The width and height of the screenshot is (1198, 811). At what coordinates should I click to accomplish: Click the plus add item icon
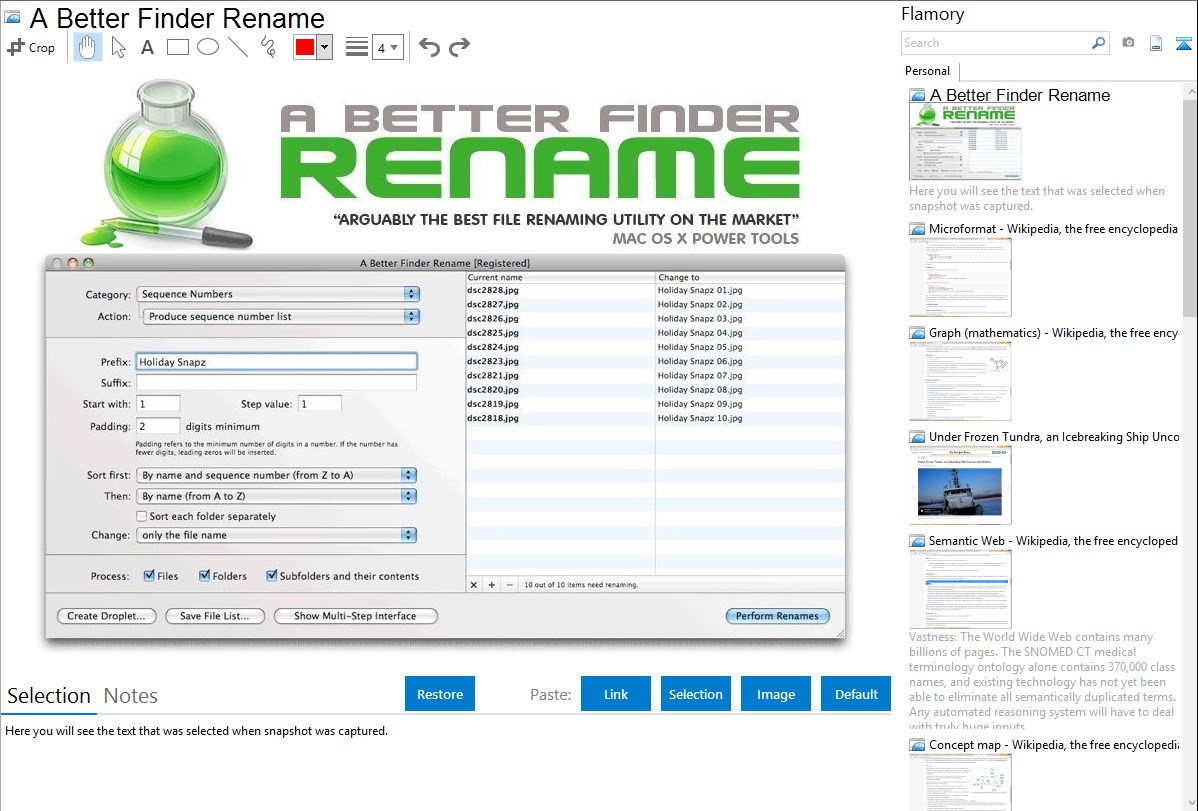(491, 585)
